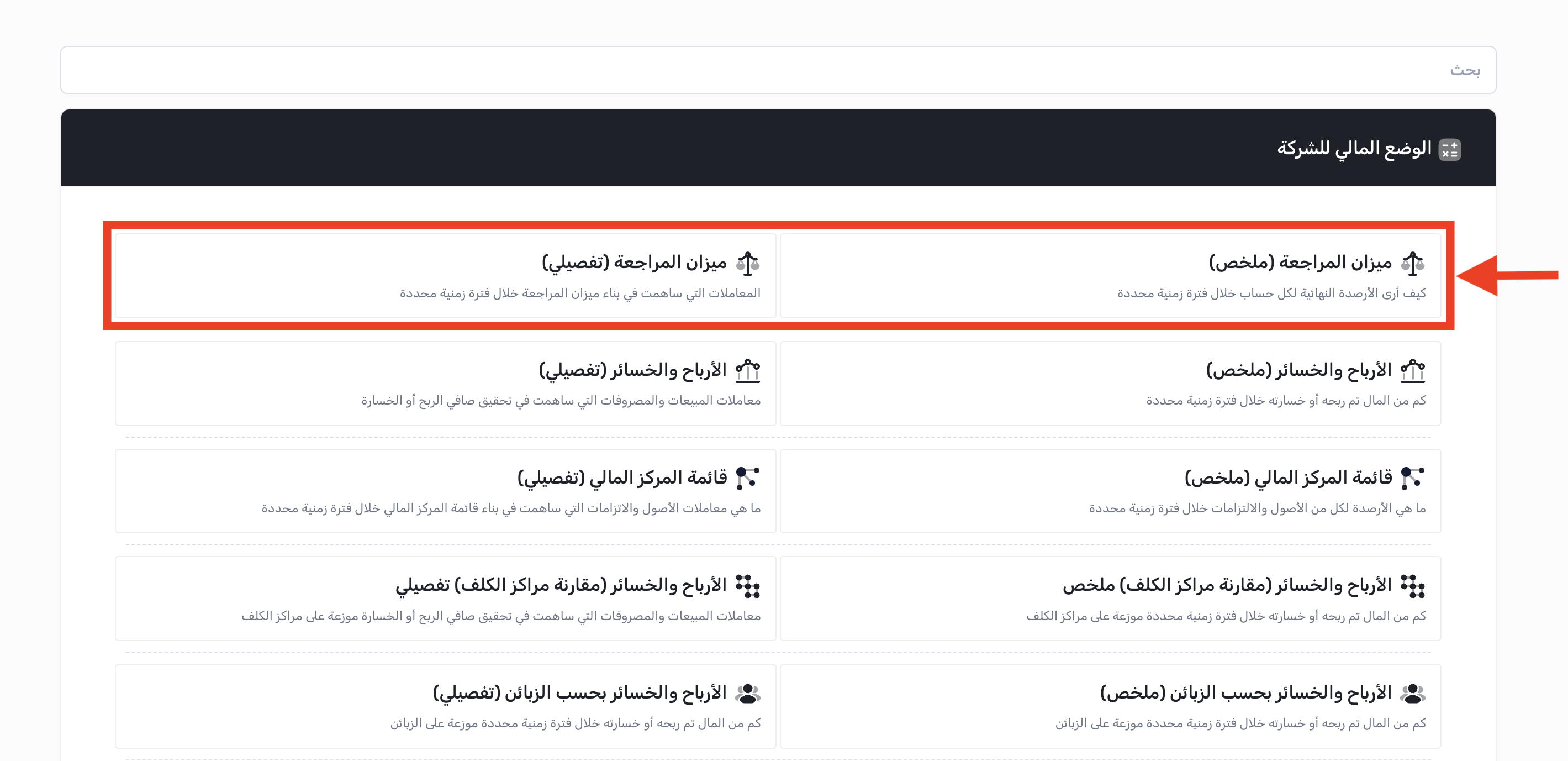1568x761 pixels.
Task: Open قائمة المركز المالي (تفصيلي) report
Action: coord(622,477)
